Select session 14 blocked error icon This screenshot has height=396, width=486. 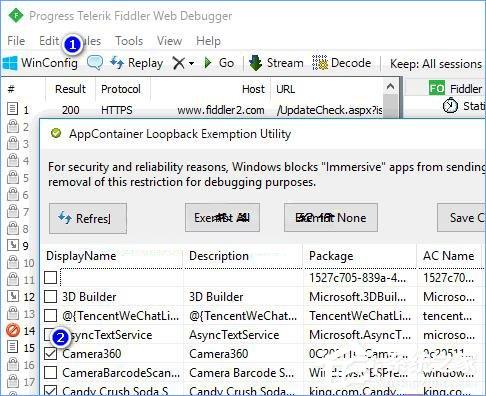coord(13,330)
